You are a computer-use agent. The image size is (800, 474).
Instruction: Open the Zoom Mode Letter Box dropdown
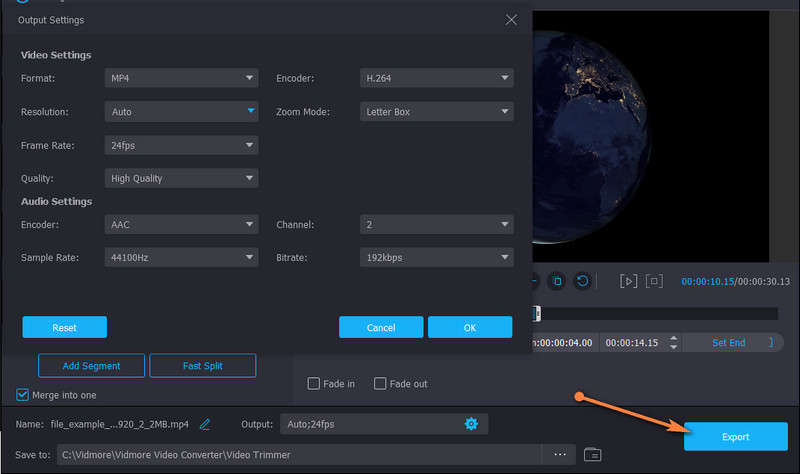coord(437,112)
